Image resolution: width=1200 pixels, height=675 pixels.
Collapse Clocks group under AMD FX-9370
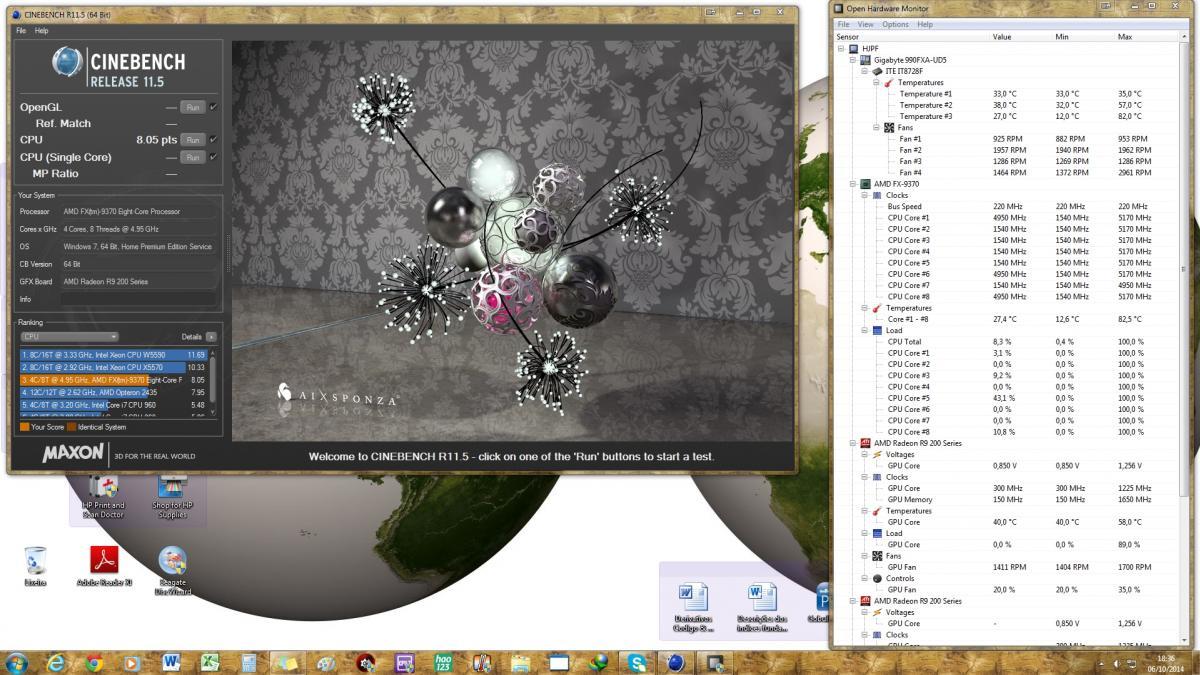[x=865, y=195]
